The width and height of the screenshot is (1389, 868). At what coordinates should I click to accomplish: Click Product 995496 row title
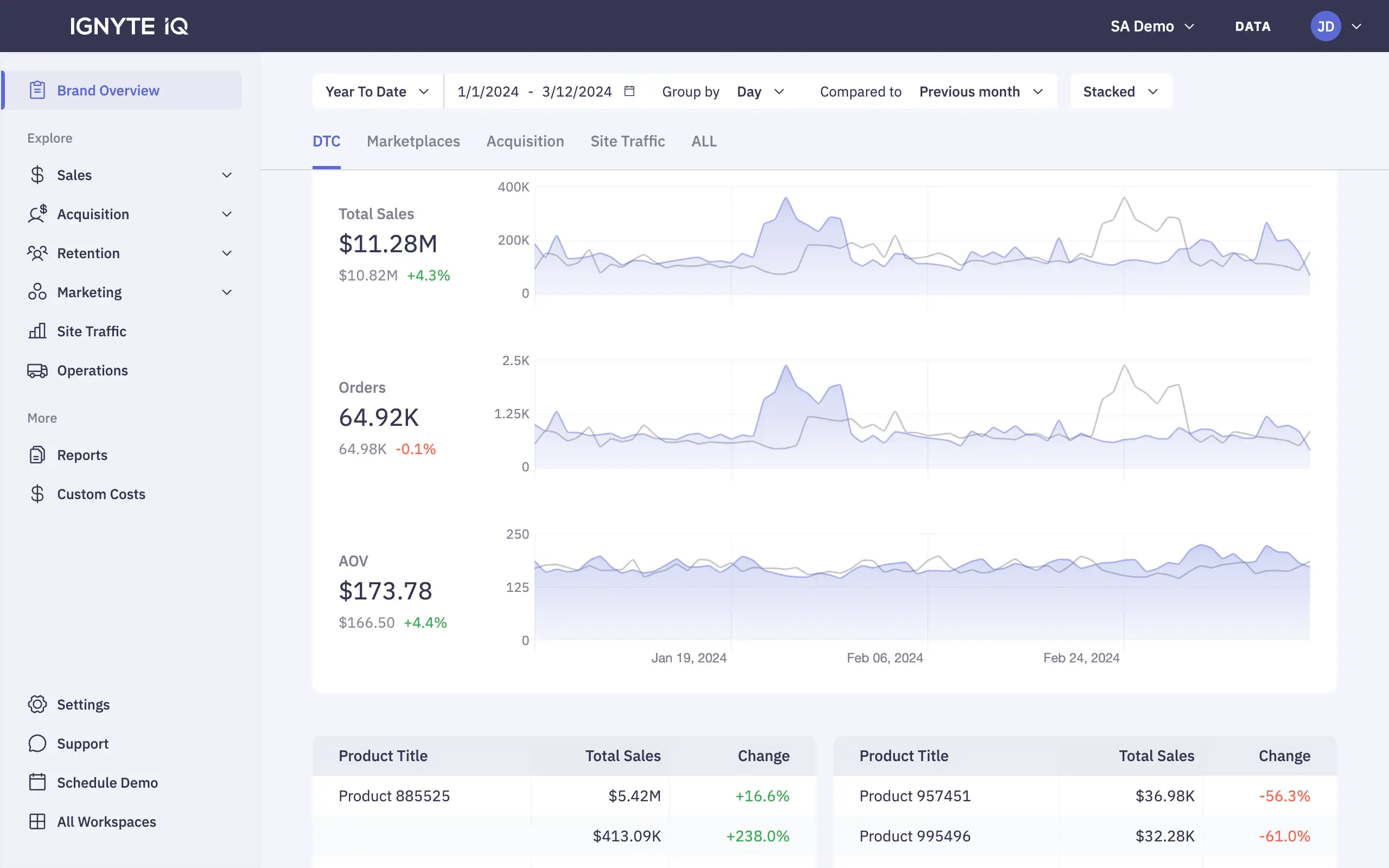[x=915, y=836]
